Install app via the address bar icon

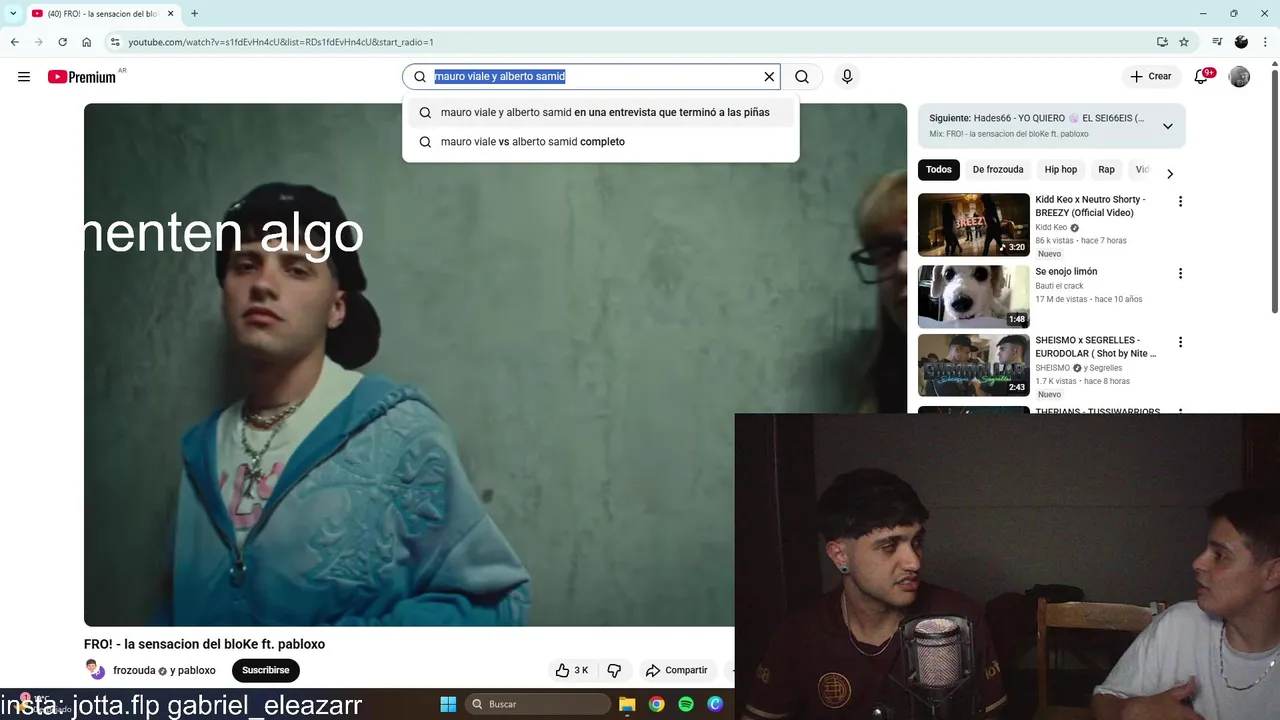tap(1162, 42)
